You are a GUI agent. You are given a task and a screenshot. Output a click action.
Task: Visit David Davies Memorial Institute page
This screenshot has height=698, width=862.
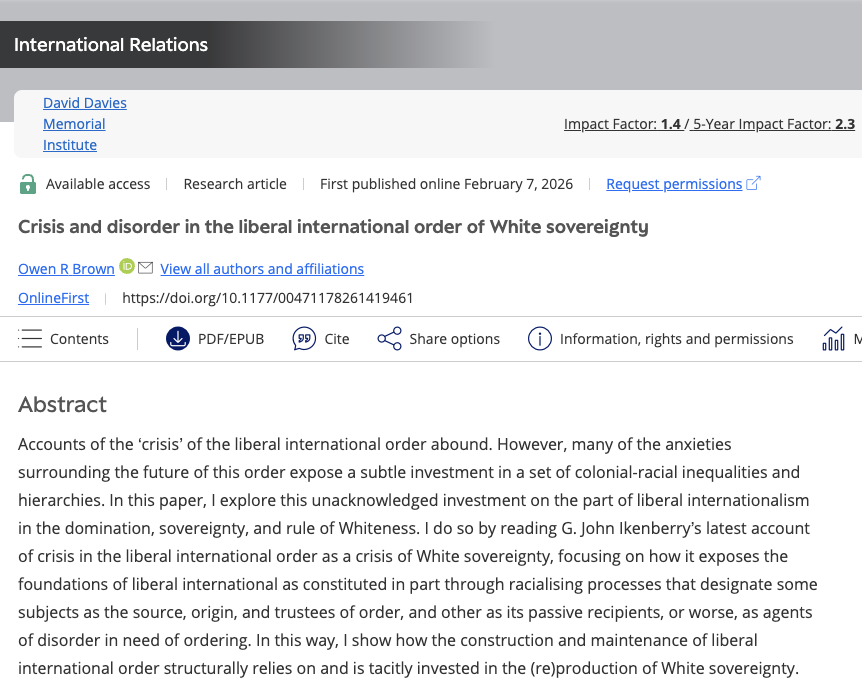click(84, 123)
